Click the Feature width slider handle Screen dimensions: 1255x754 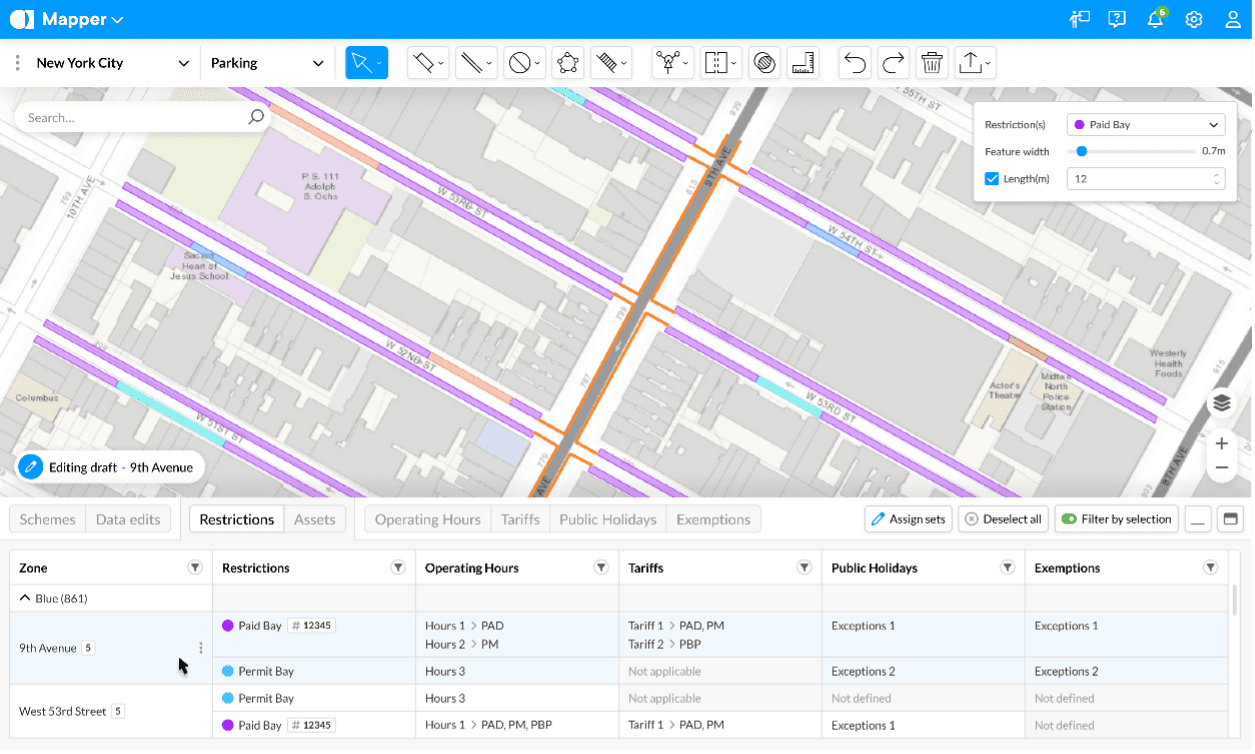(1081, 151)
